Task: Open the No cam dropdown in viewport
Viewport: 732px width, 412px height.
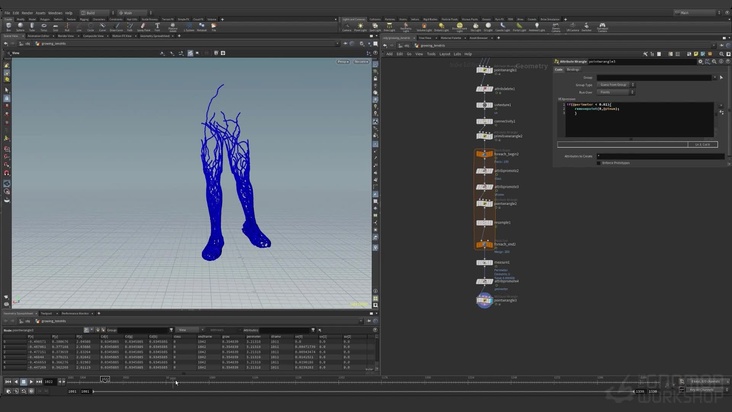Action: coord(361,62)
